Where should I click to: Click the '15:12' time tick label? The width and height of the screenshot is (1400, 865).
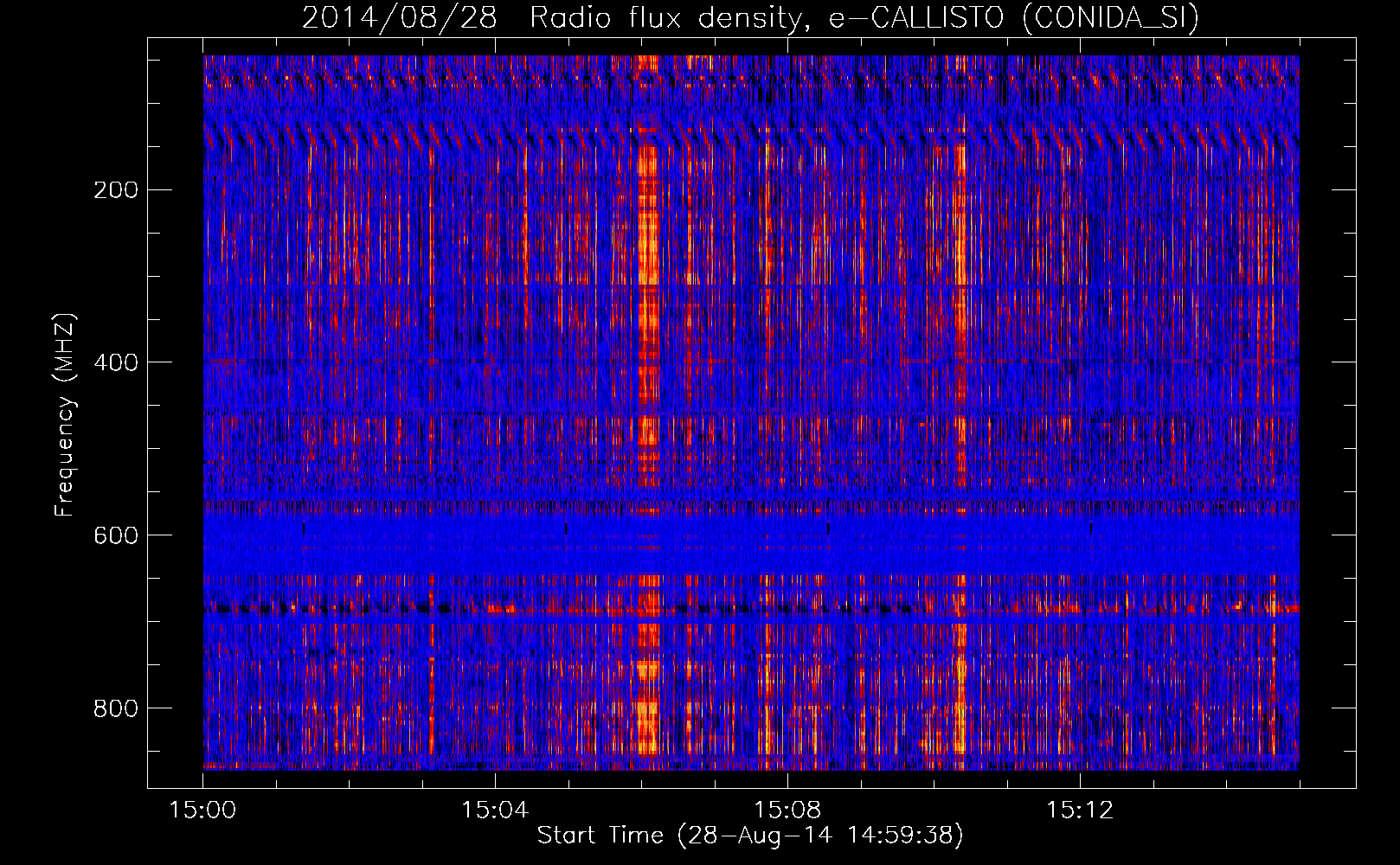click(1080, 811)
